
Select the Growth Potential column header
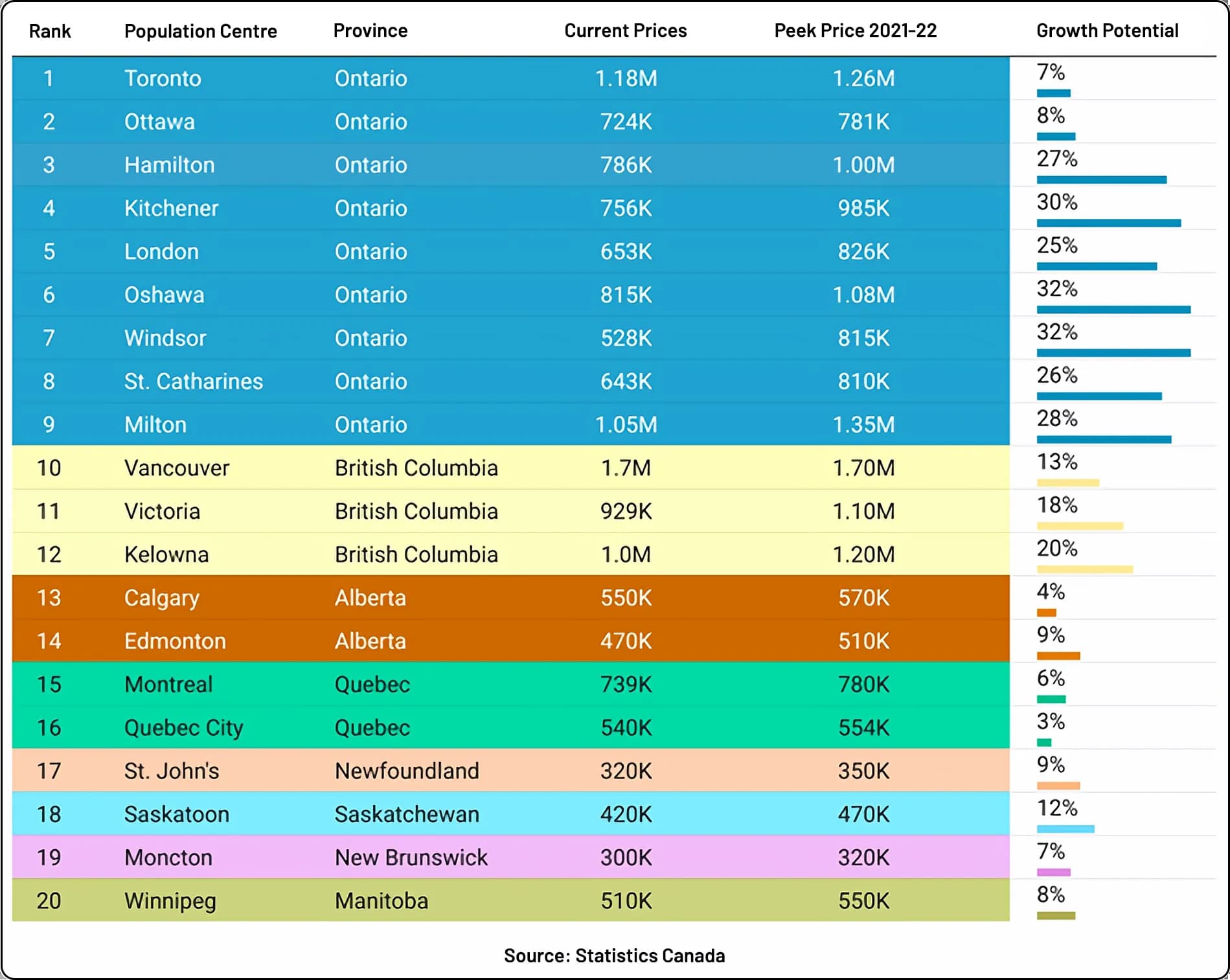click(x=1108, y=30)
